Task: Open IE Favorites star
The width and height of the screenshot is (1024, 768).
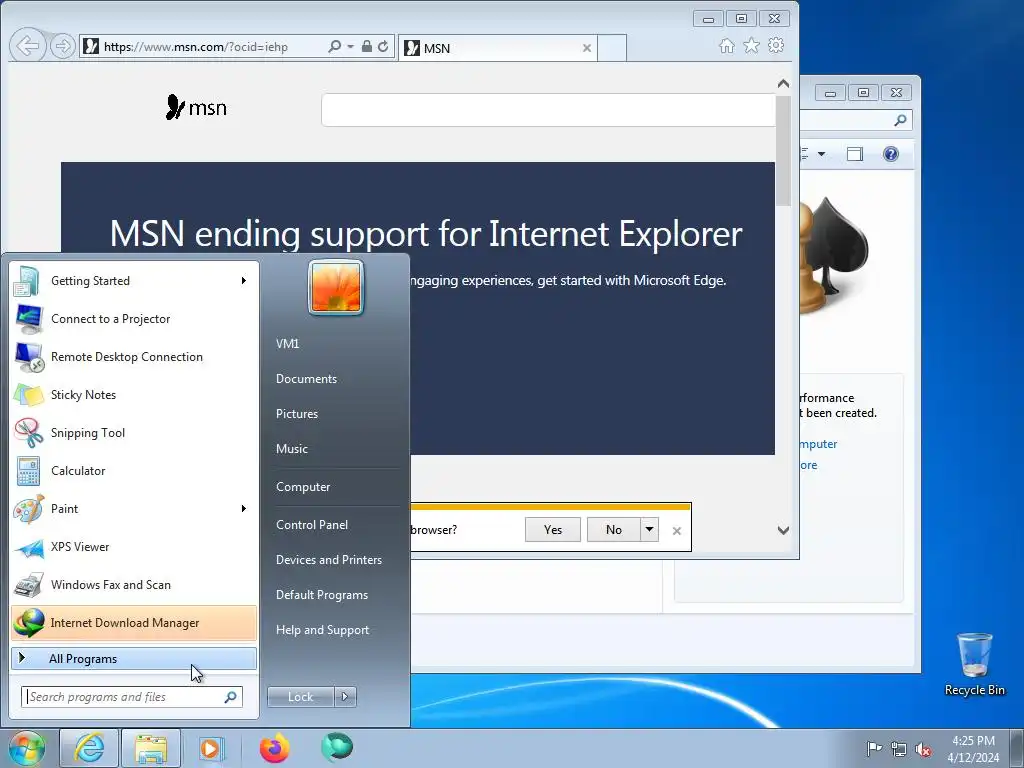Action: coord(752,46)
